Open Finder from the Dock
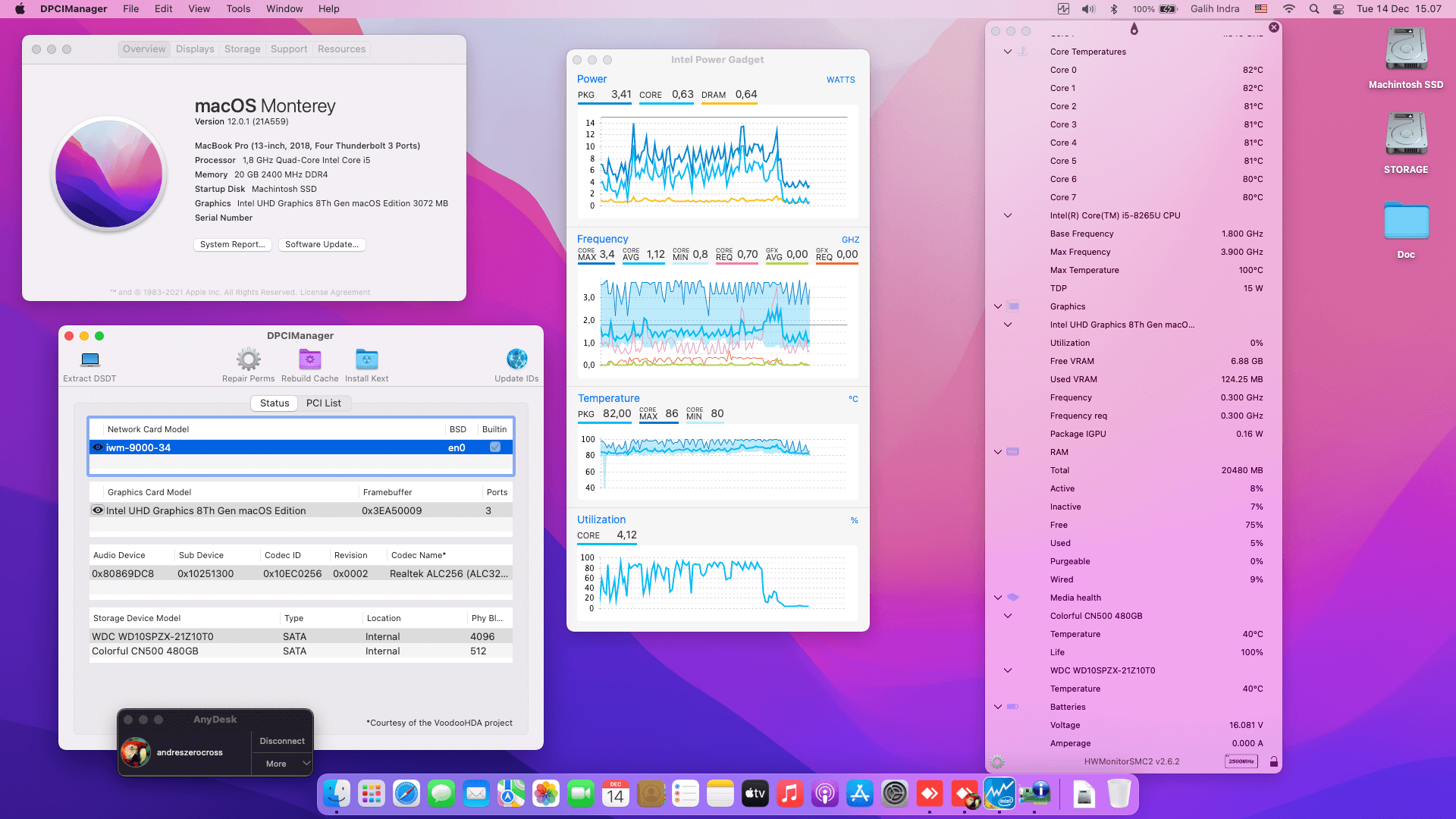This screenshot has height=819, width=1456. [x=337, y=794]
